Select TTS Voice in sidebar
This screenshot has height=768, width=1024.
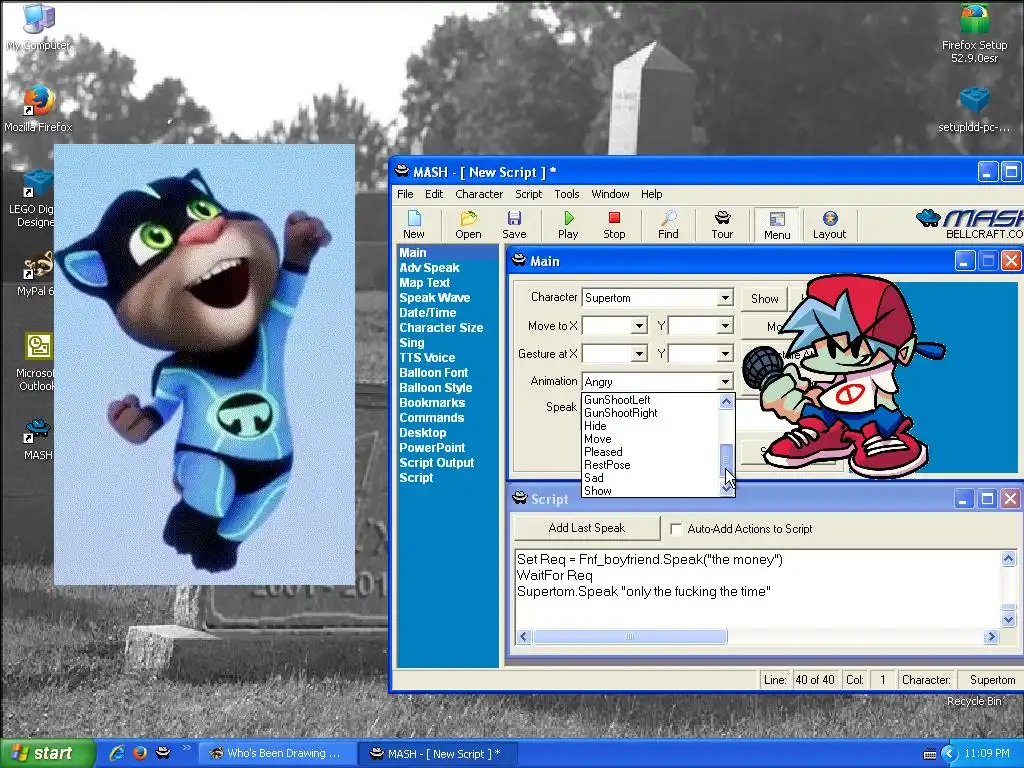coord(428,358)
